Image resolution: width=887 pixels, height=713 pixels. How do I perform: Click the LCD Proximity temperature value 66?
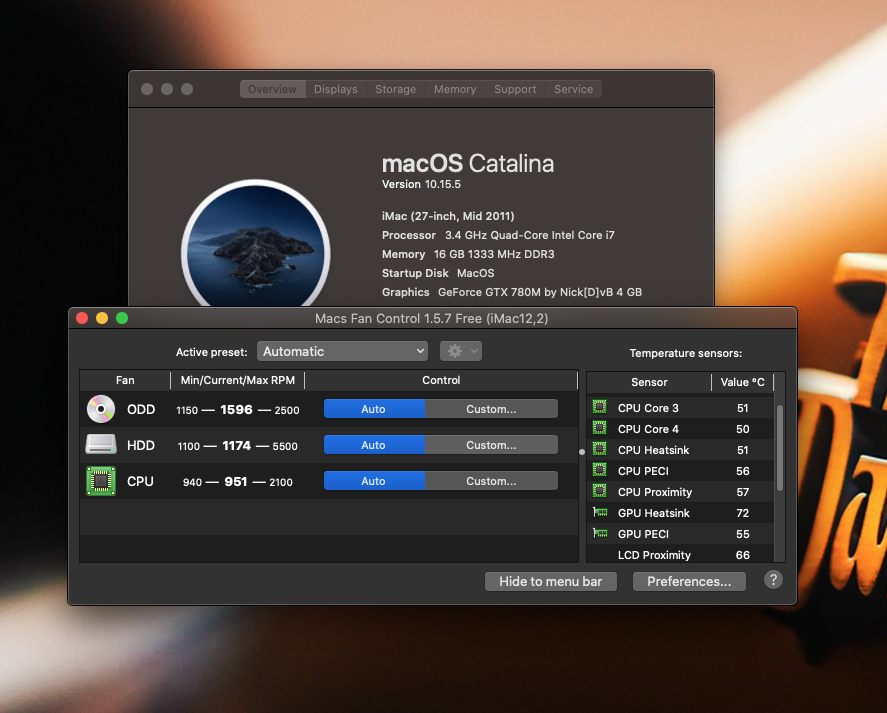pos(743,555)
